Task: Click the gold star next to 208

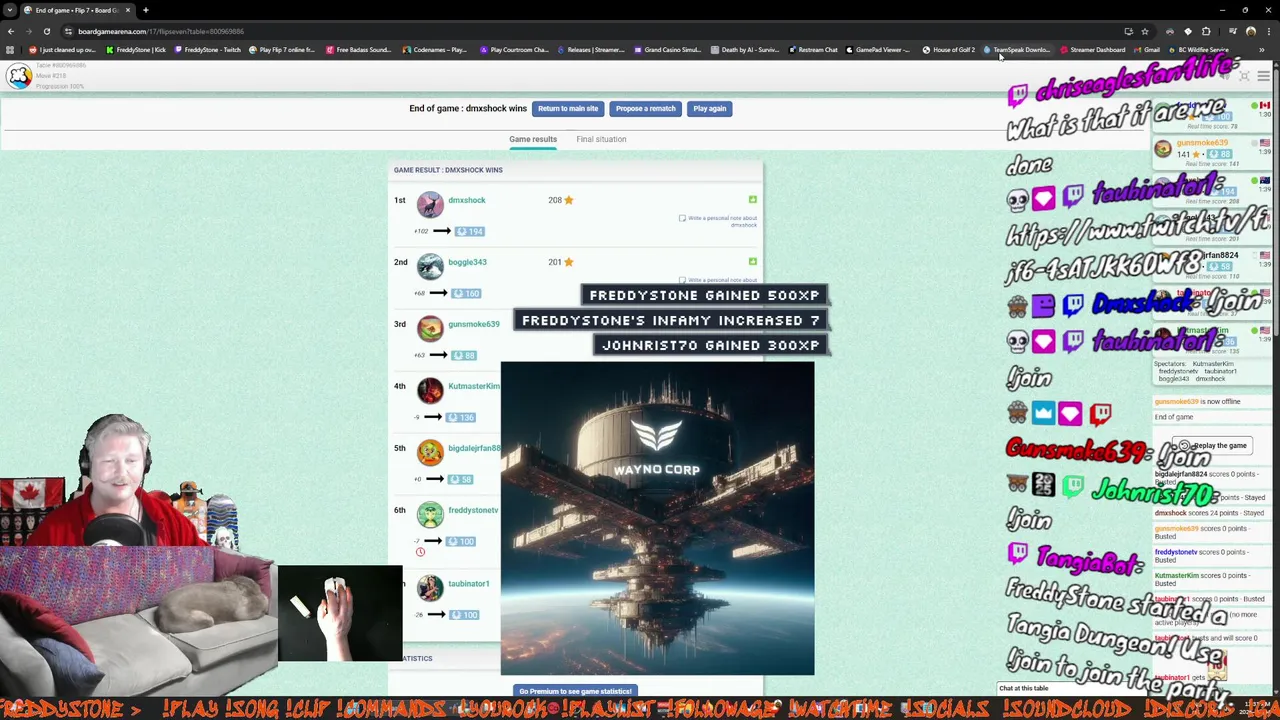Action: click(x=569, y=200)
